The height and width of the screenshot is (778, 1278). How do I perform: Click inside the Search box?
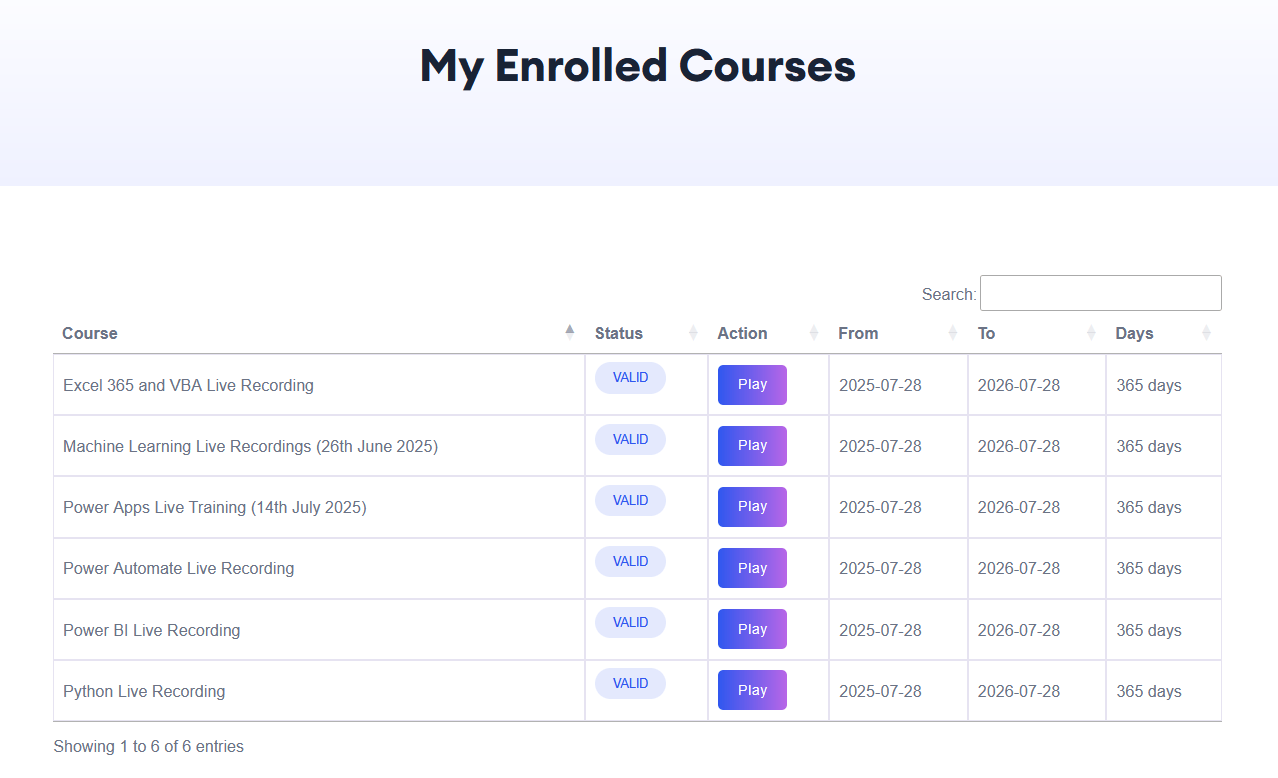point(1100,292)
